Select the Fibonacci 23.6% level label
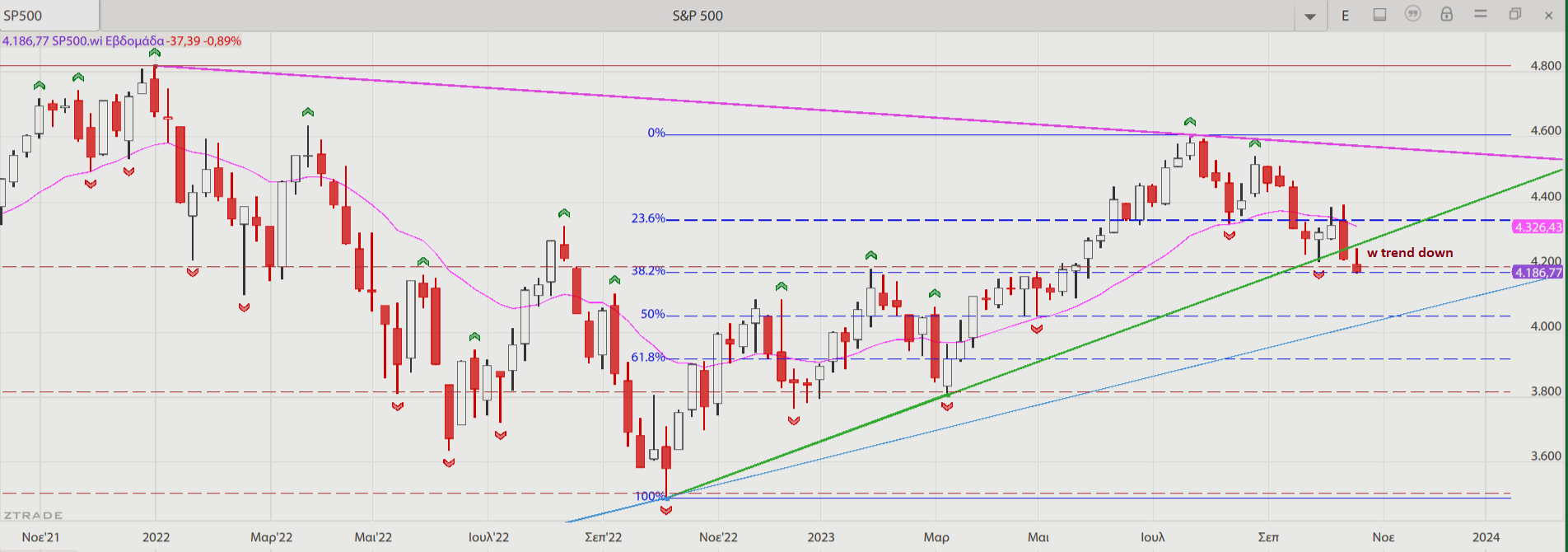The height and width of the screenshot is (552, 1568). (x=648, y=218)
